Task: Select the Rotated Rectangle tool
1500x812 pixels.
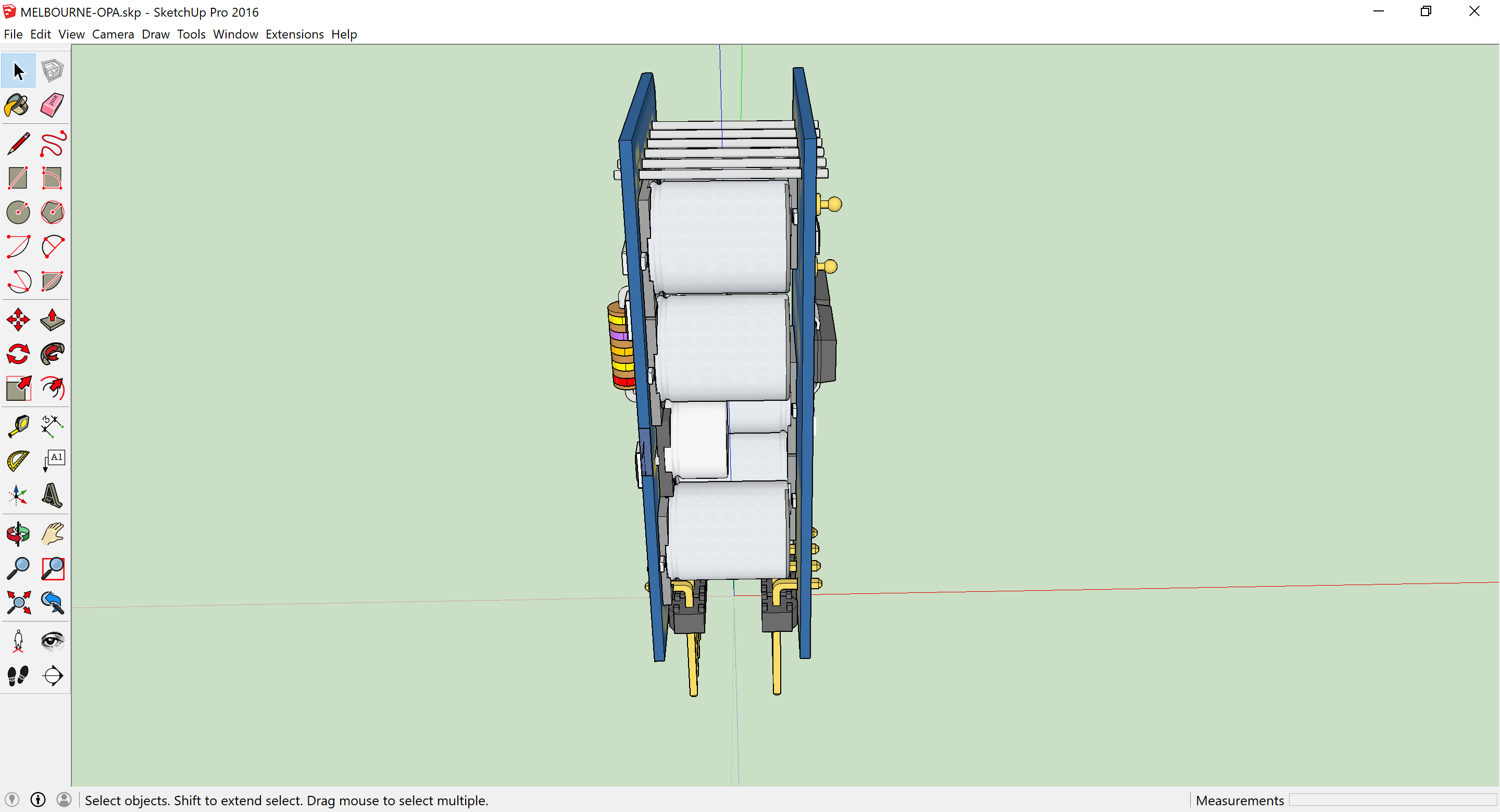Action: pyautogui.click(x=53, y=178)
